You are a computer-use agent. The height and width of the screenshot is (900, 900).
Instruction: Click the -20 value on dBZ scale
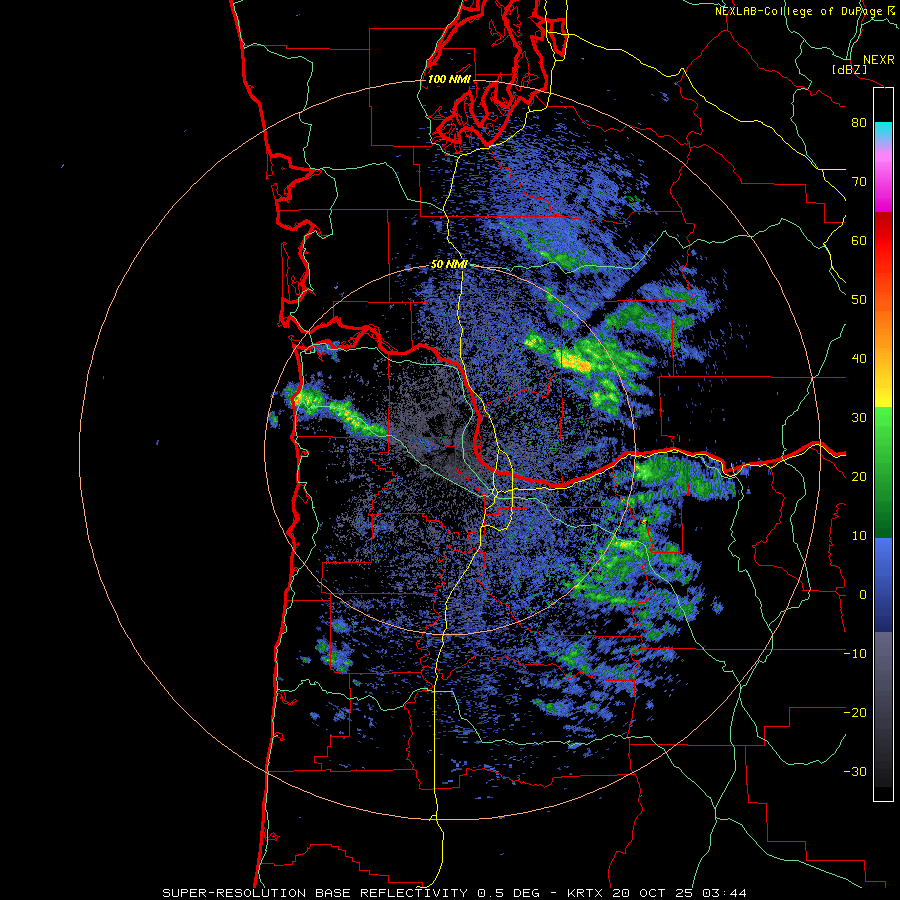point(855,713)
